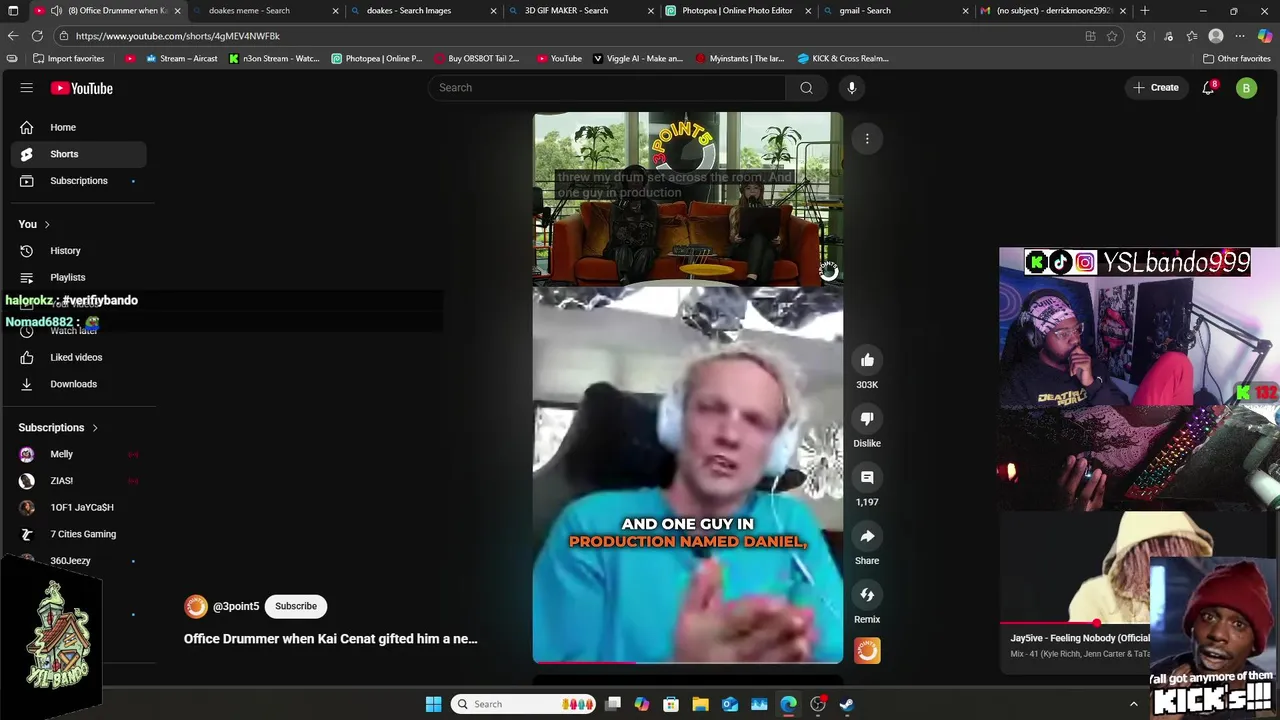Open the @3point5 channel avatar

196,606
